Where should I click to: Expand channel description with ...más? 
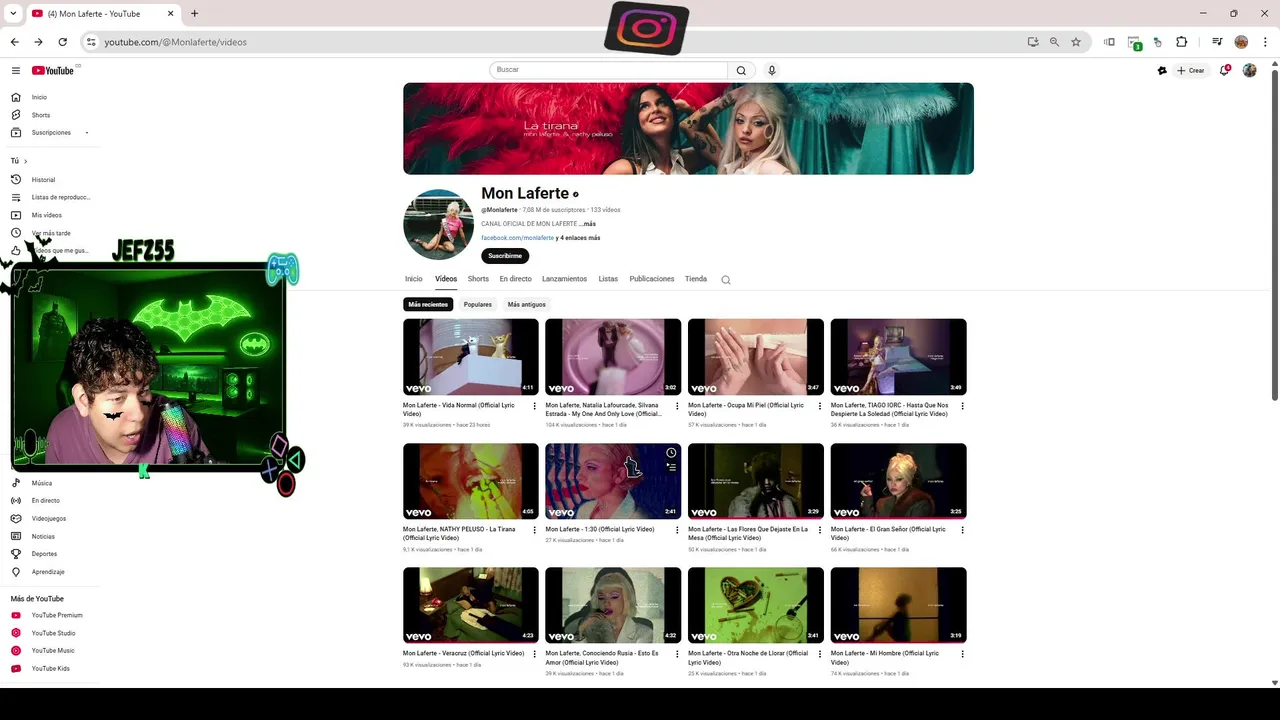(587, 224)
